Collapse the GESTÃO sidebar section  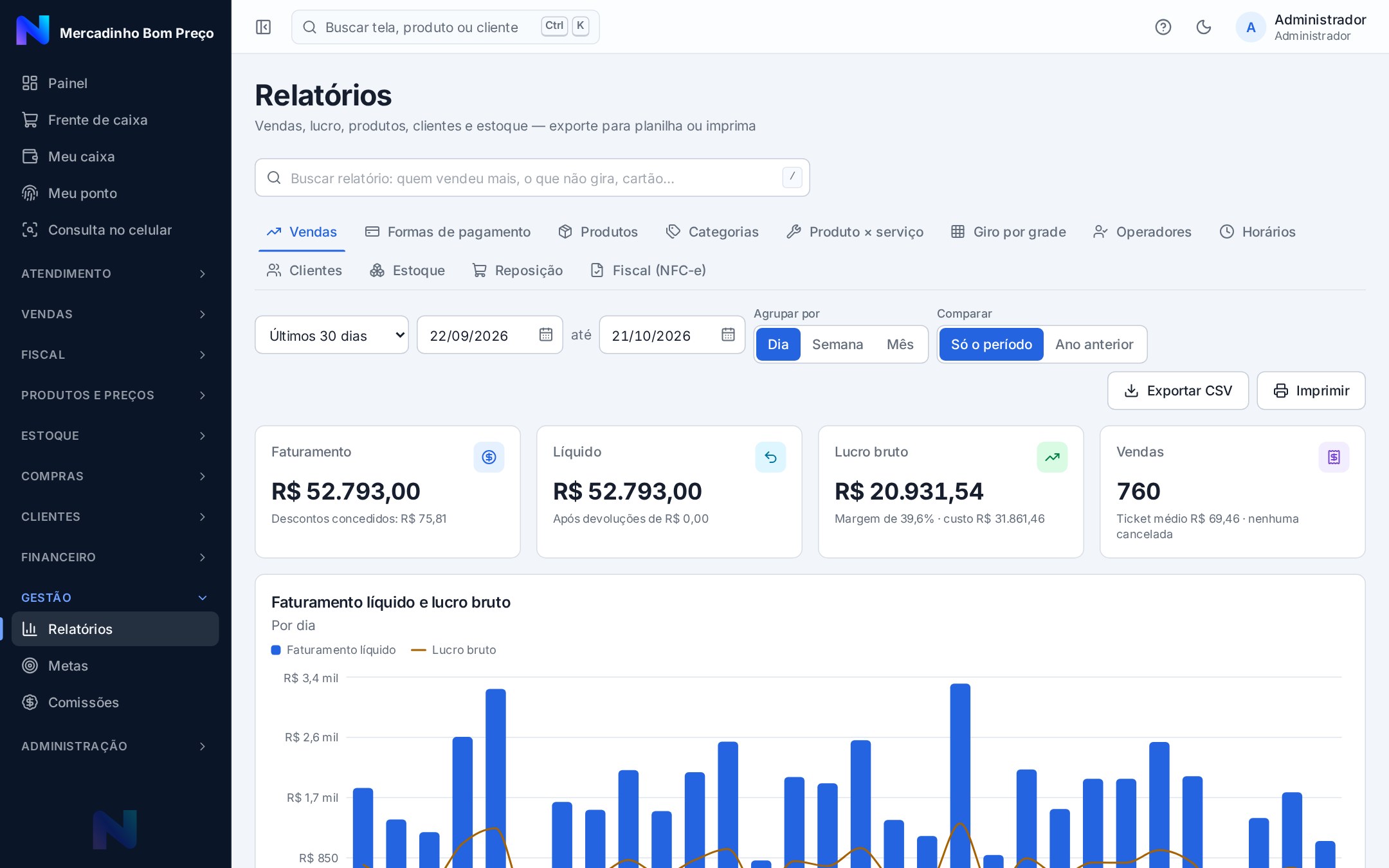coord(115,598)
